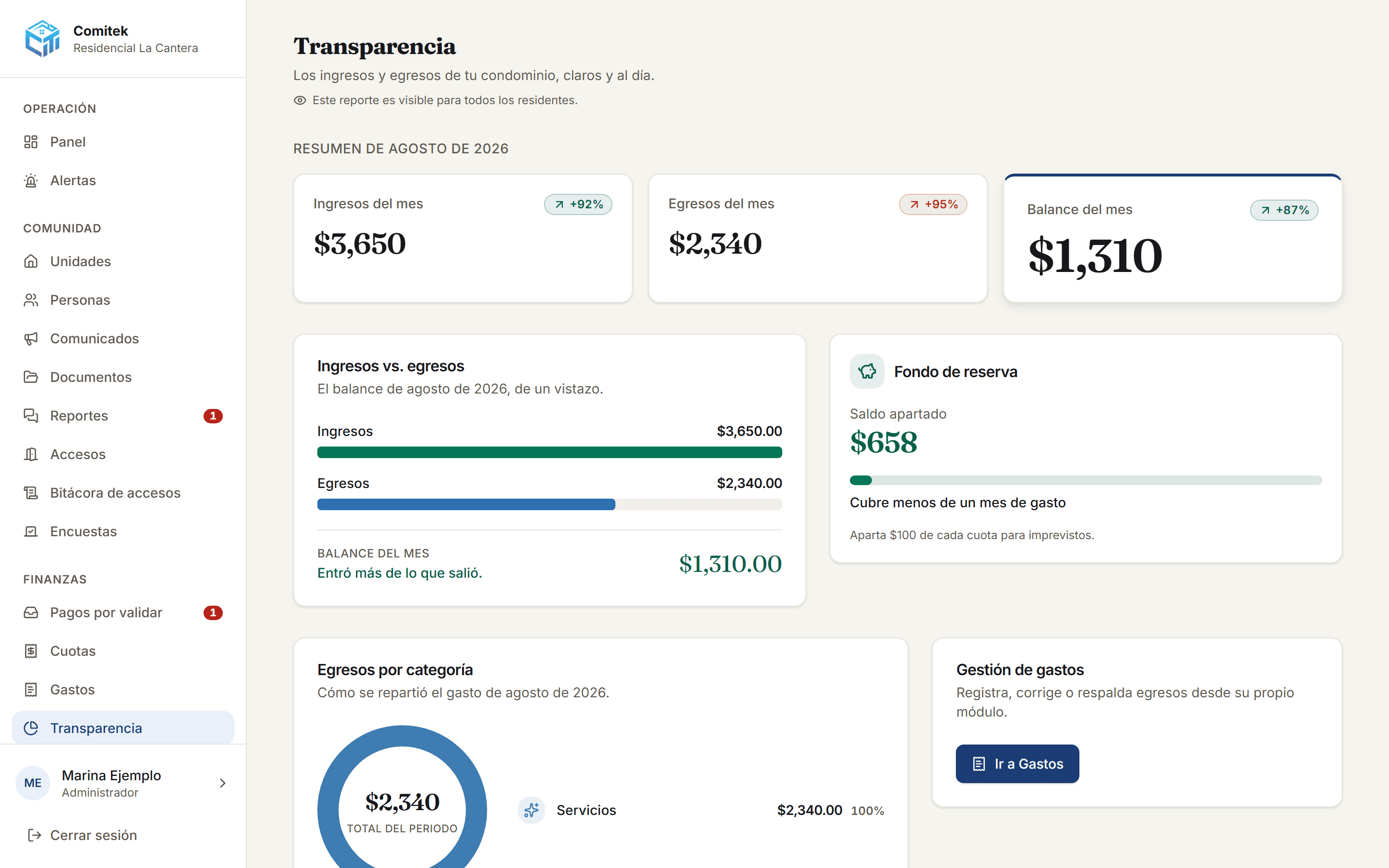Click the Reportes chat bubbles icon
This screenshot has height=868, width=1389.
click(31, 416)
